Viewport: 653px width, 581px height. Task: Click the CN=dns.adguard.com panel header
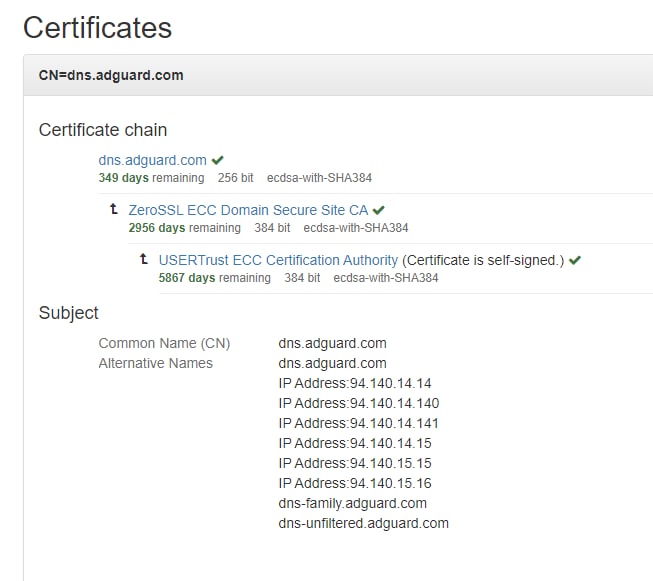click(x=338, y=75)
